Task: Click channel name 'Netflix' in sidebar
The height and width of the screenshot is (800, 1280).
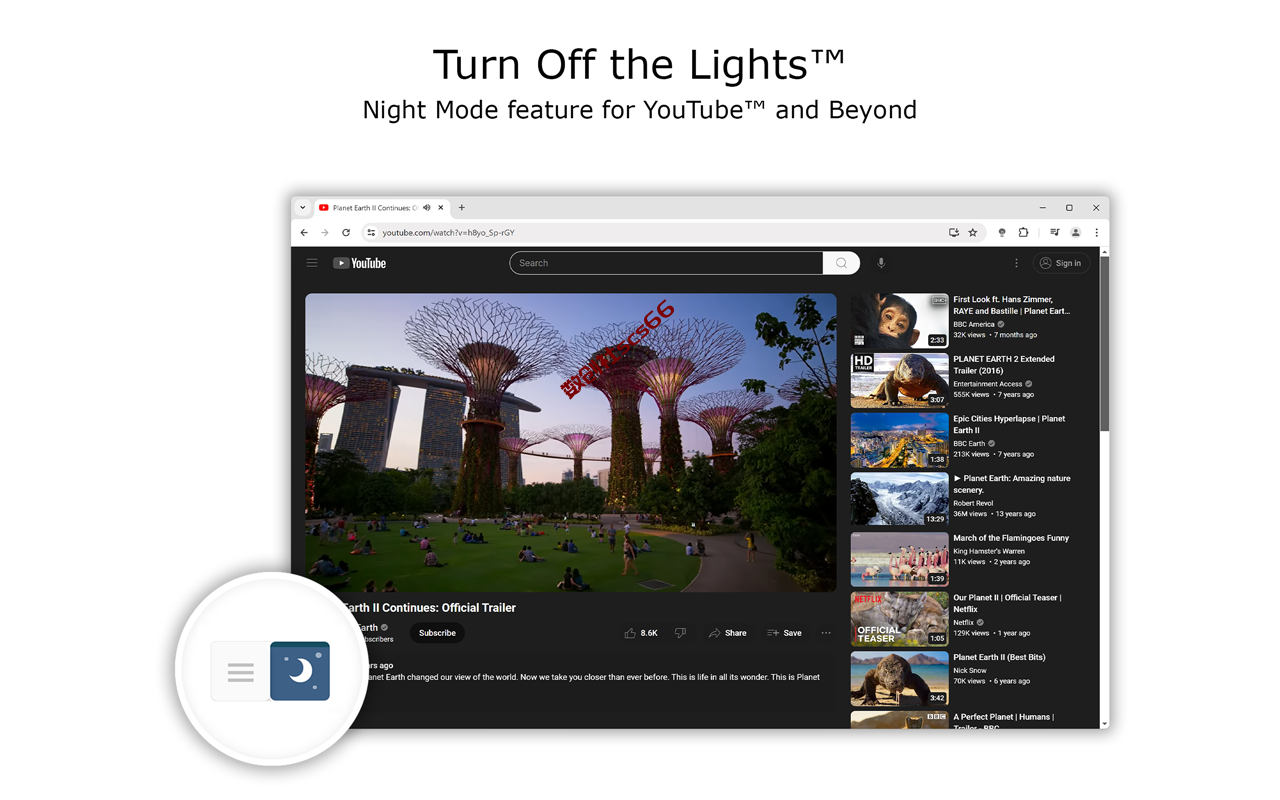Action: click(964, 622)
